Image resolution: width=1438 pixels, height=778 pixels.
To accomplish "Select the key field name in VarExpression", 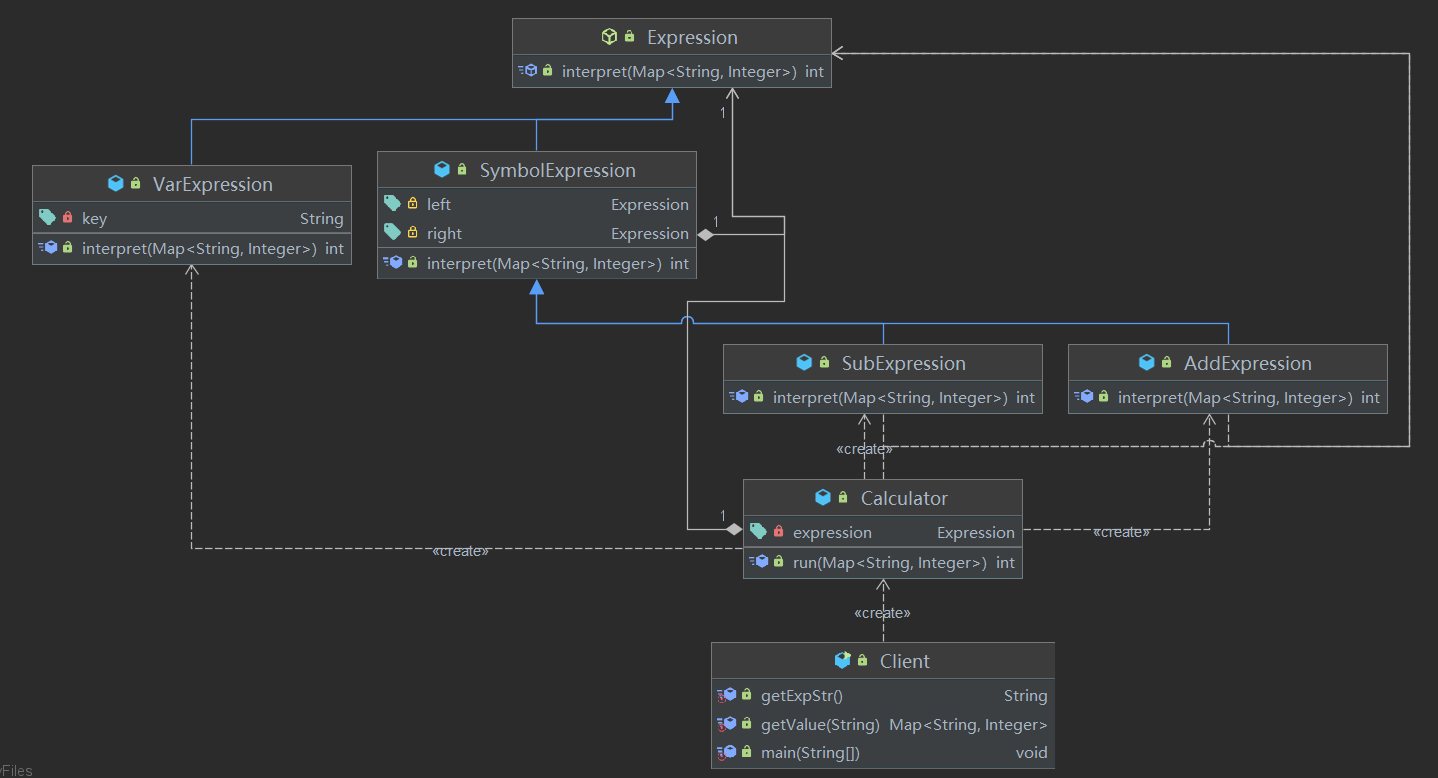I will [94, 218].
